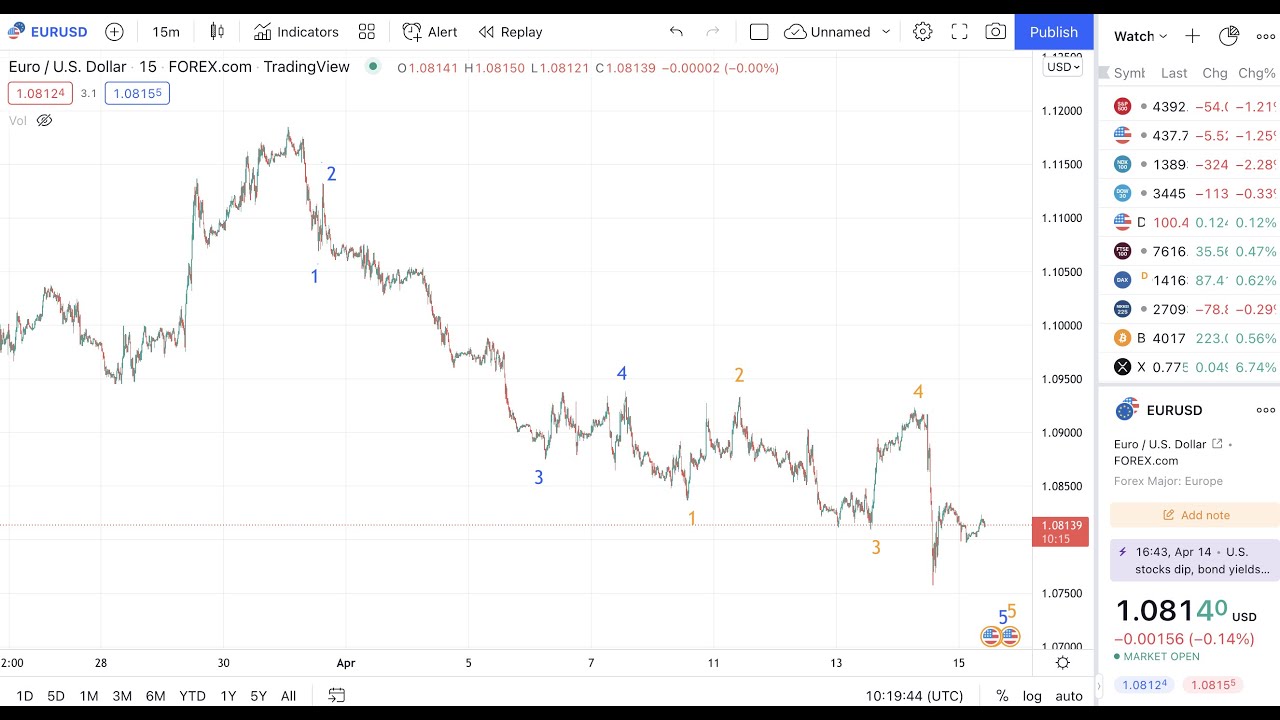Screen dimensions: 1280x720
Task: Change the candlestick chart style
Action: tap(218, 32)
